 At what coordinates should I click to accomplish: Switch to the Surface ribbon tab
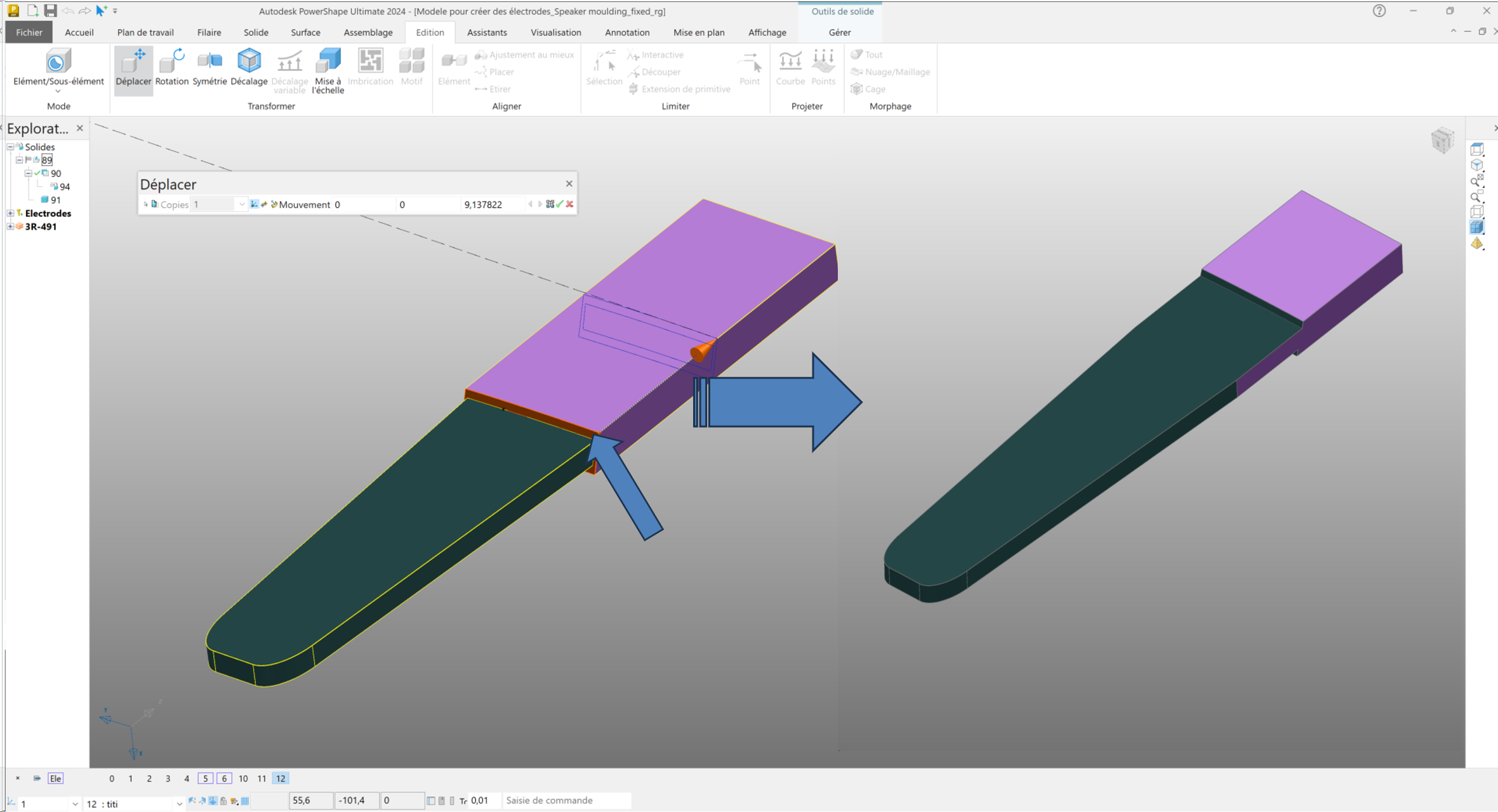[305, 32]
